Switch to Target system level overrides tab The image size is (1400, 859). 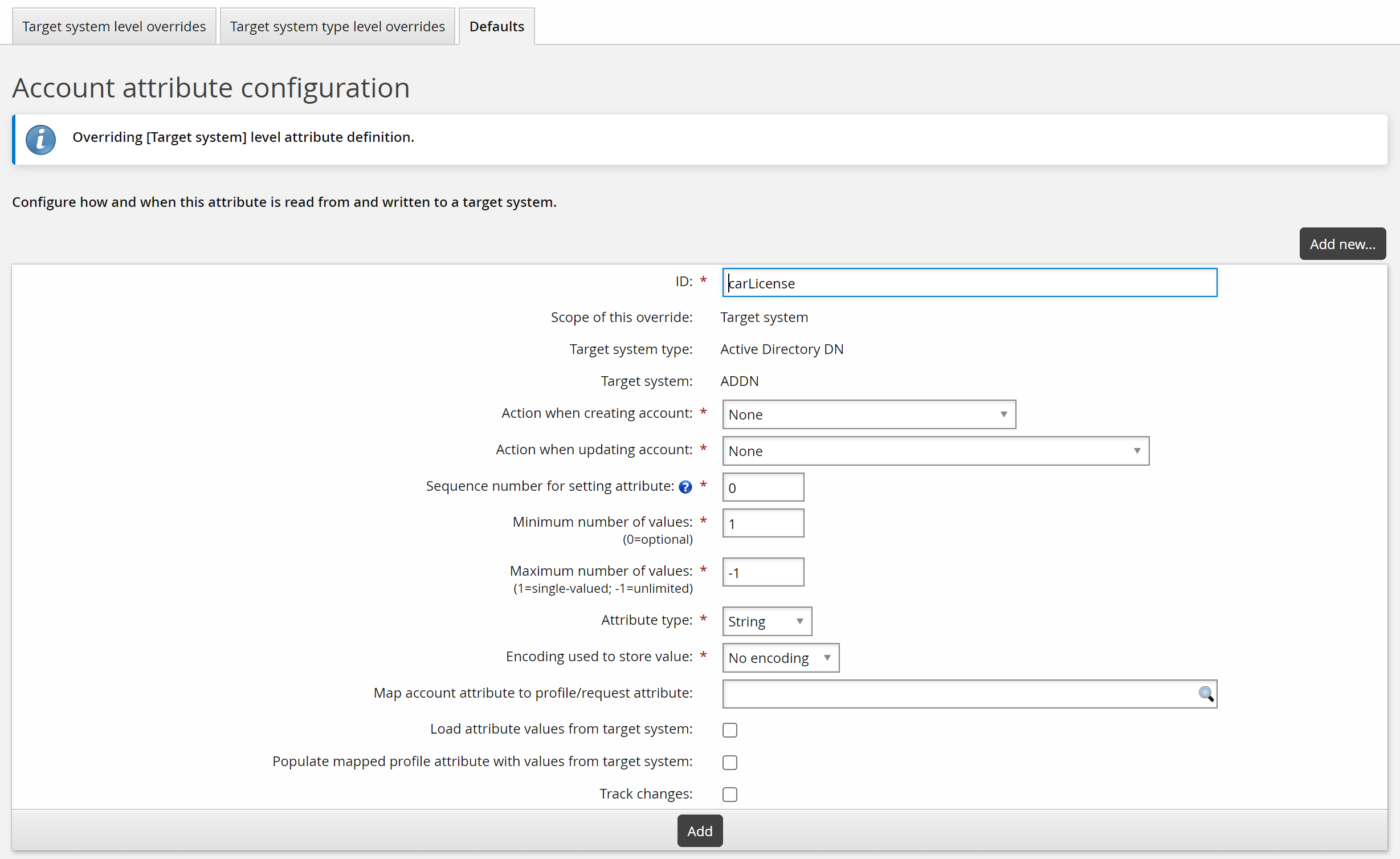(114, 27)
